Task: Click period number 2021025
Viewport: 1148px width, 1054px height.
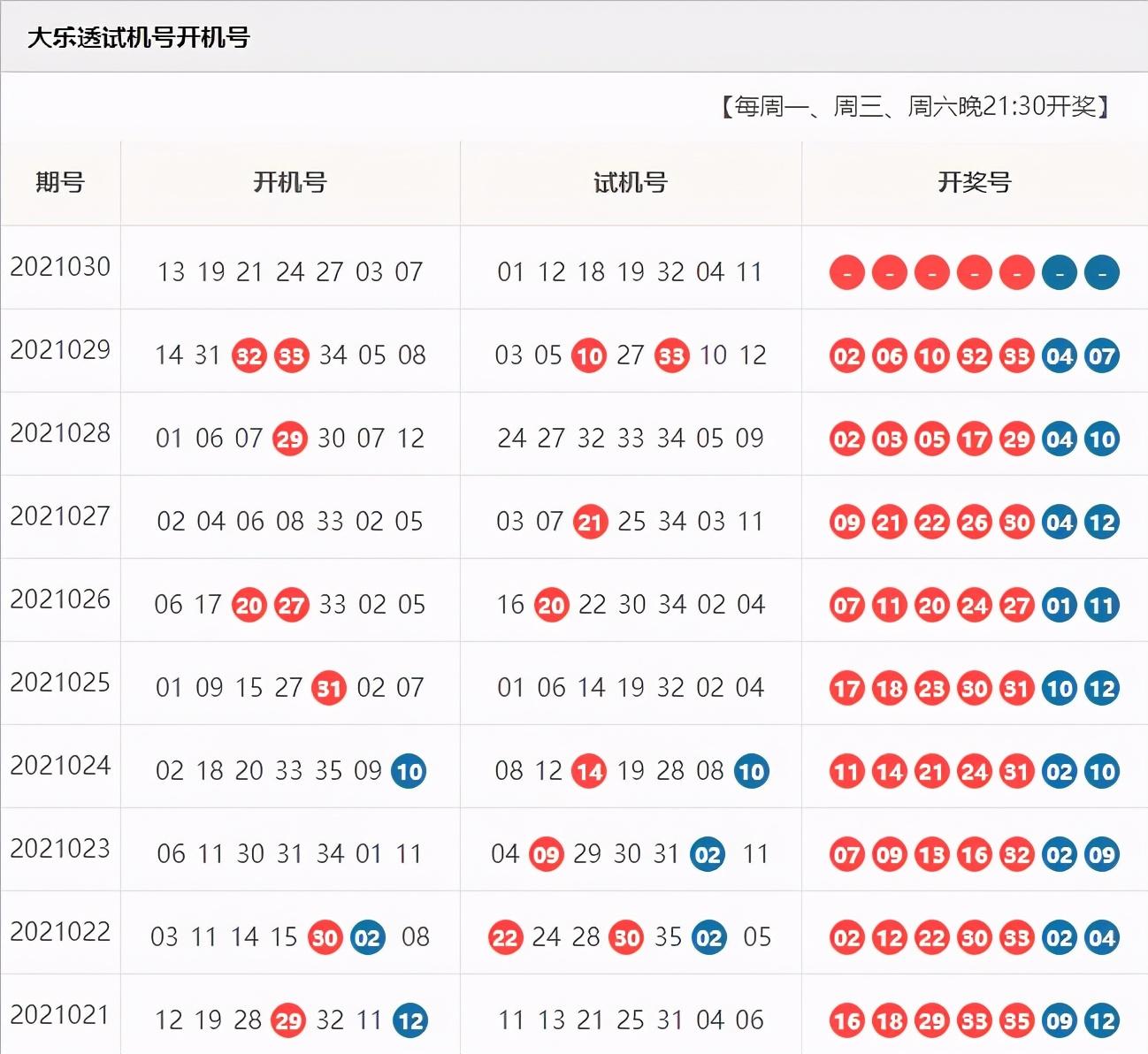Action: 60,682
